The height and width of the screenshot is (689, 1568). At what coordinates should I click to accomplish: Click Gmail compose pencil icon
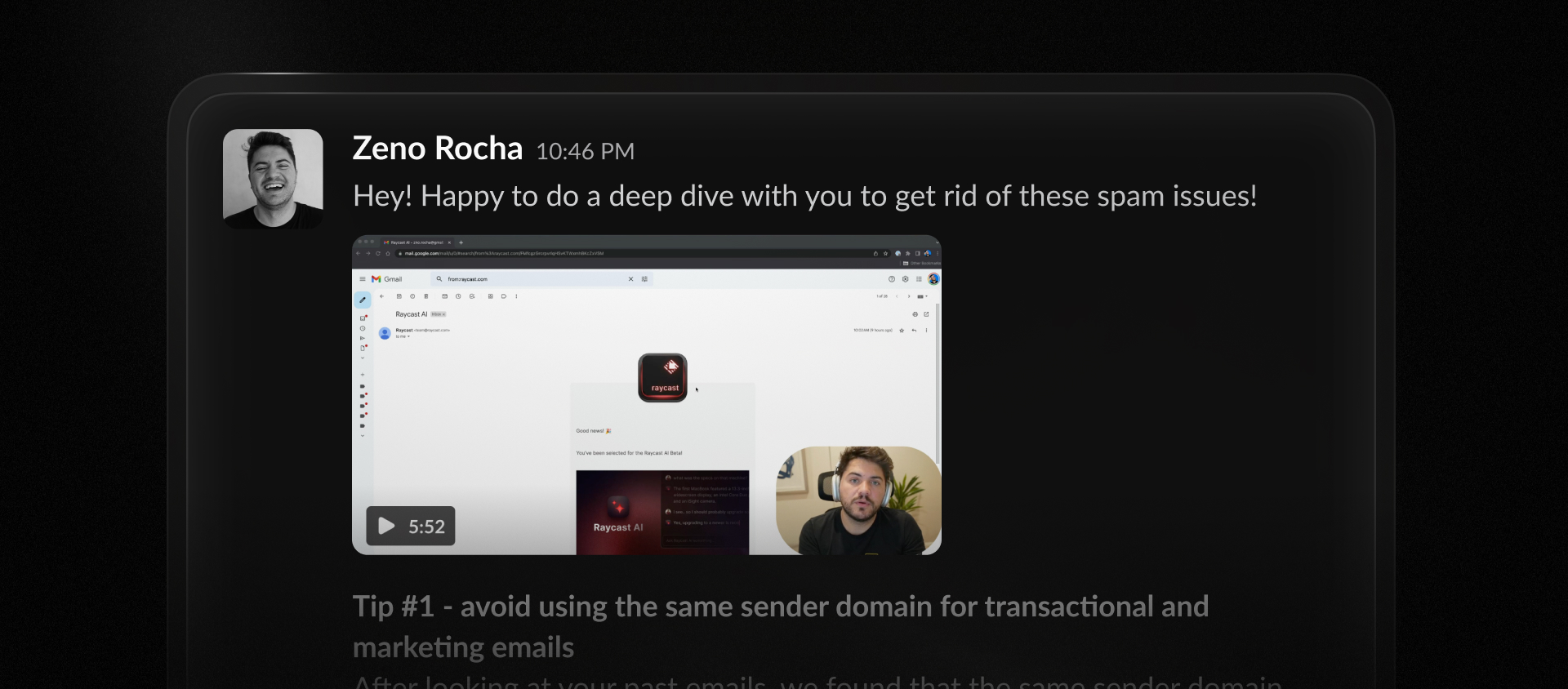click(363, 300)
